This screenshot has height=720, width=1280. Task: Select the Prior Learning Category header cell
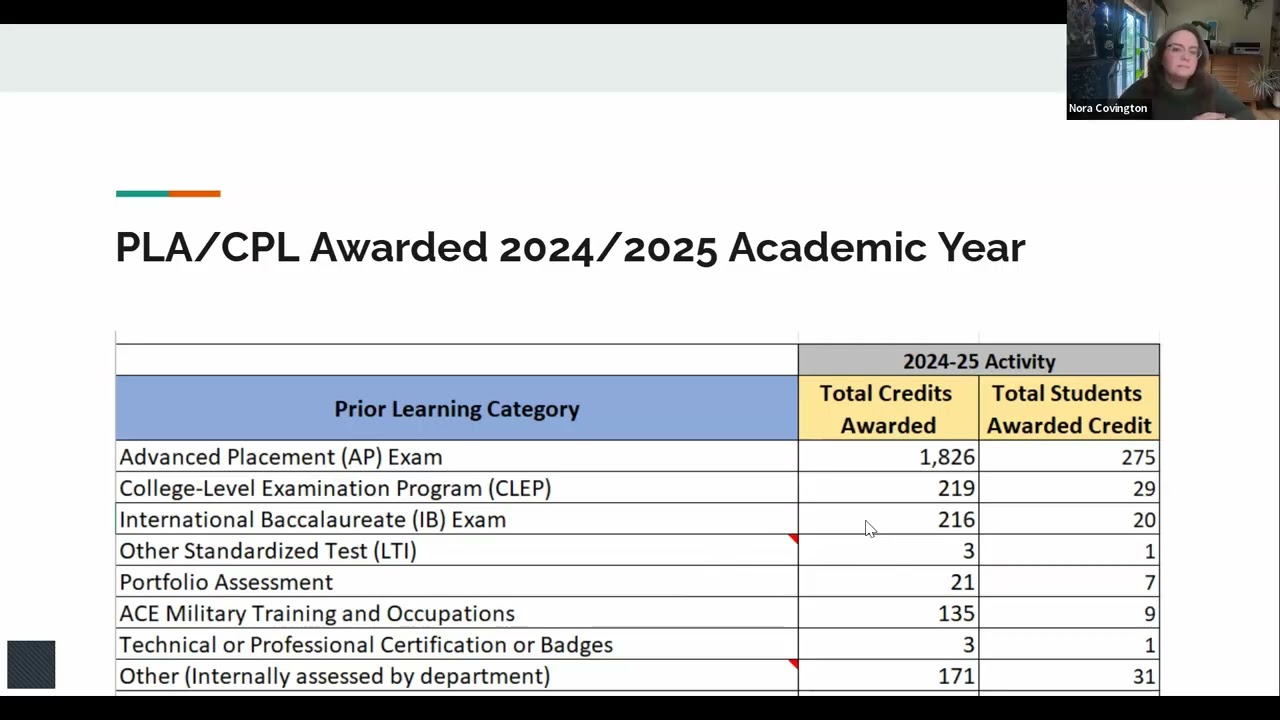pyautogui.click(x=457, y=408)
